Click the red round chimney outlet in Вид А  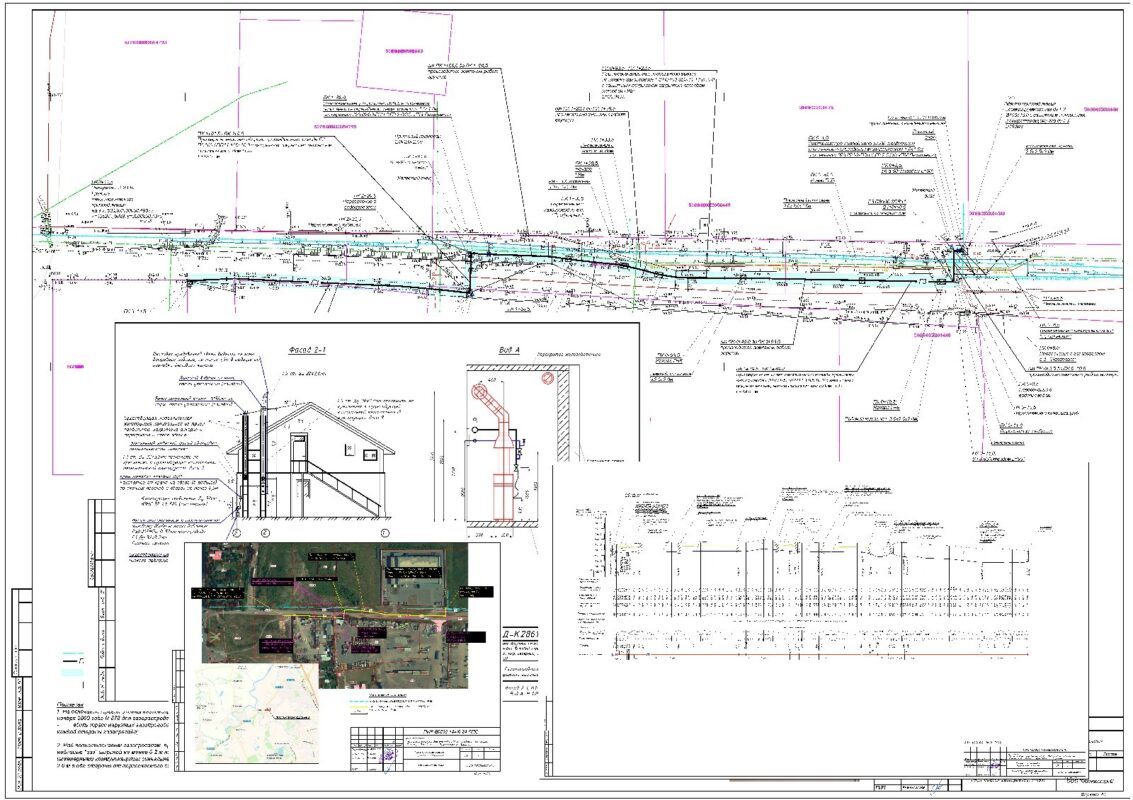point(481,394)
